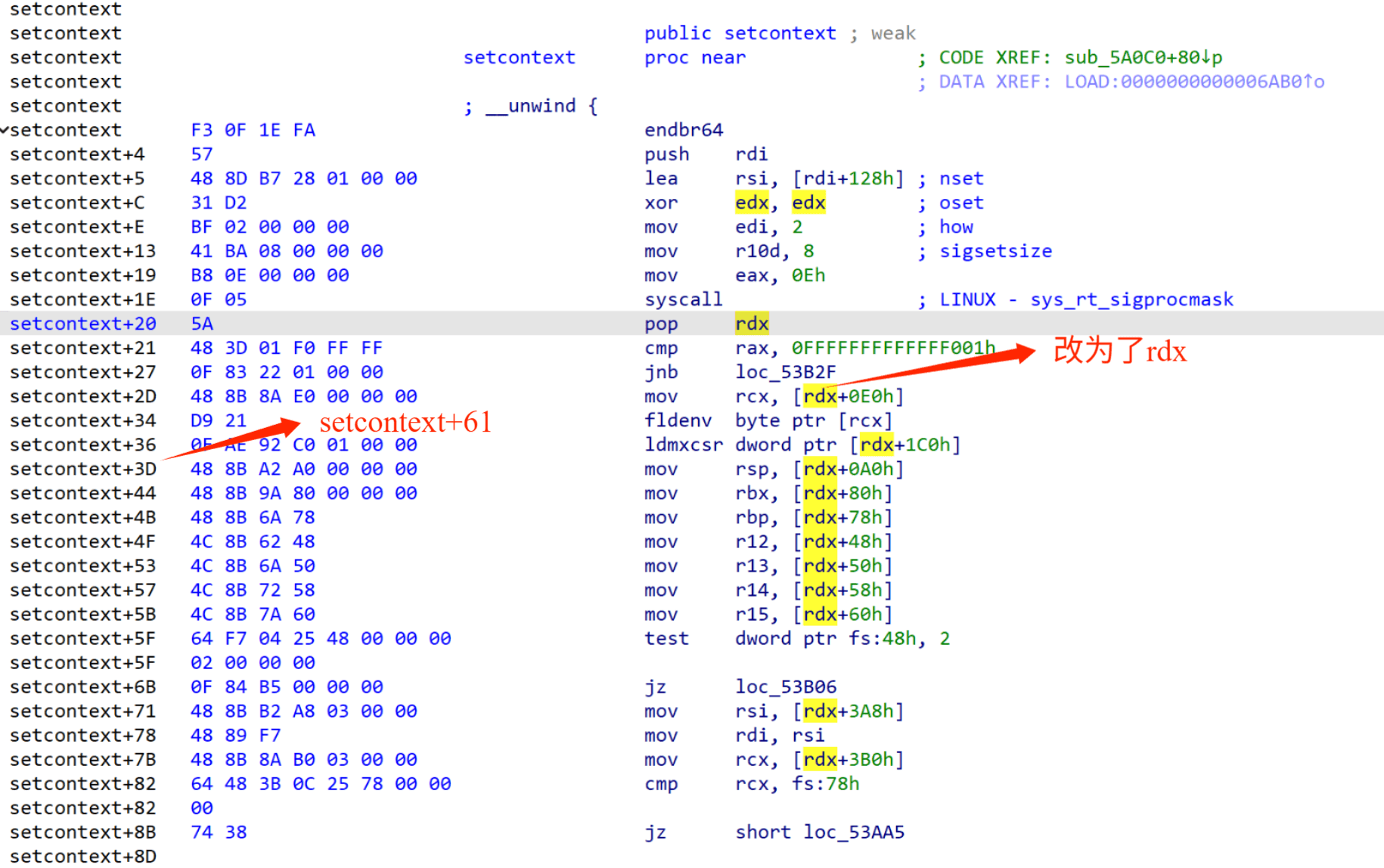Click the endbr64 instruction
Screen dimensions: 1384x868
pyautogui.click(x=684, y=130)
